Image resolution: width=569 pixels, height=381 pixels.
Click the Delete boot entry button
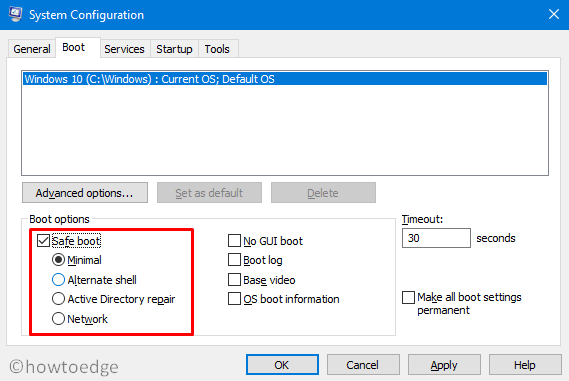[323, 193]
